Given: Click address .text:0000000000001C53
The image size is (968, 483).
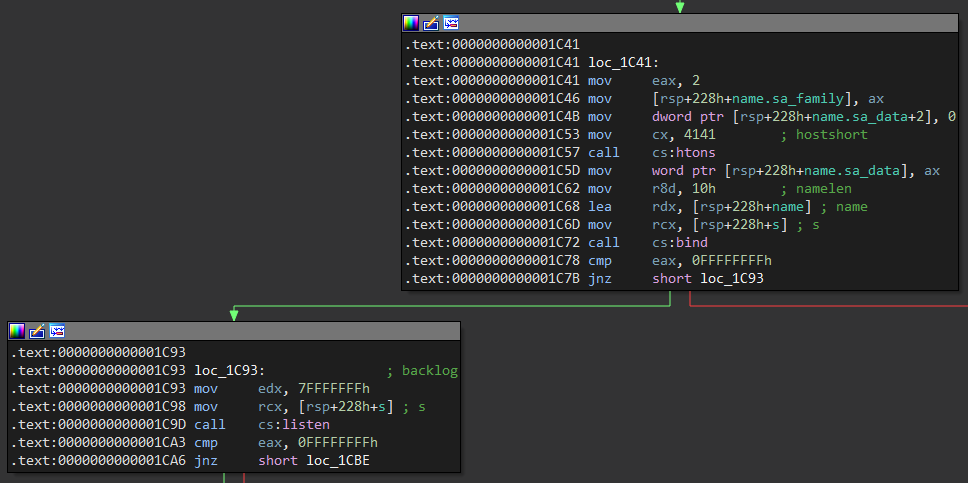Looking at the screenshot, I should point(493,134).
